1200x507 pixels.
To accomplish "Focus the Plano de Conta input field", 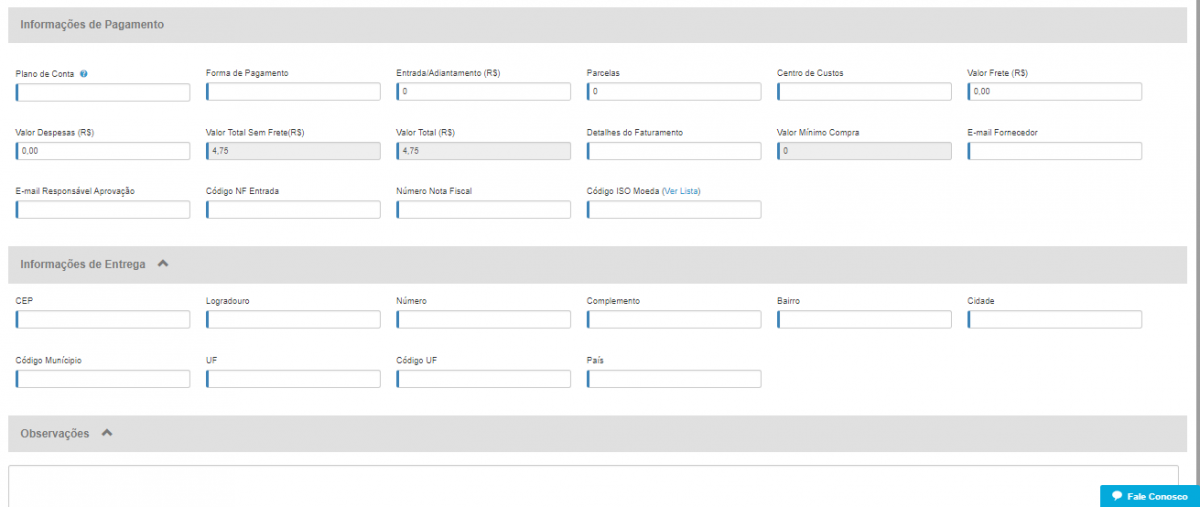I will (103, 92).
